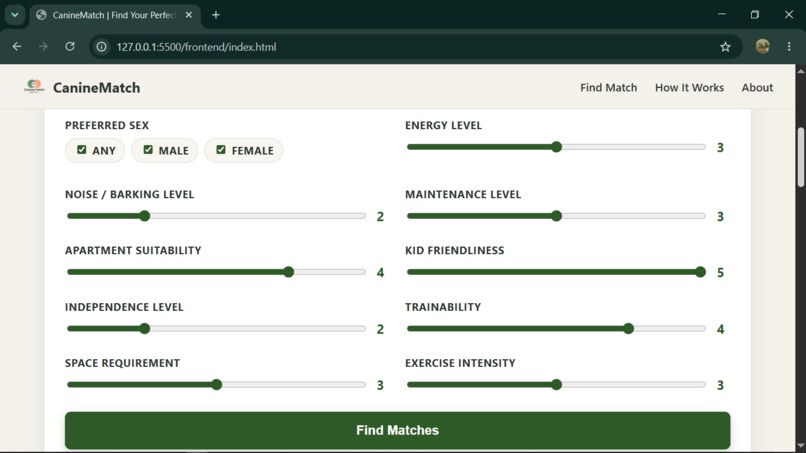Open How It Works navigation link
This screenshot has width=806, height=453.
point(689,87)
